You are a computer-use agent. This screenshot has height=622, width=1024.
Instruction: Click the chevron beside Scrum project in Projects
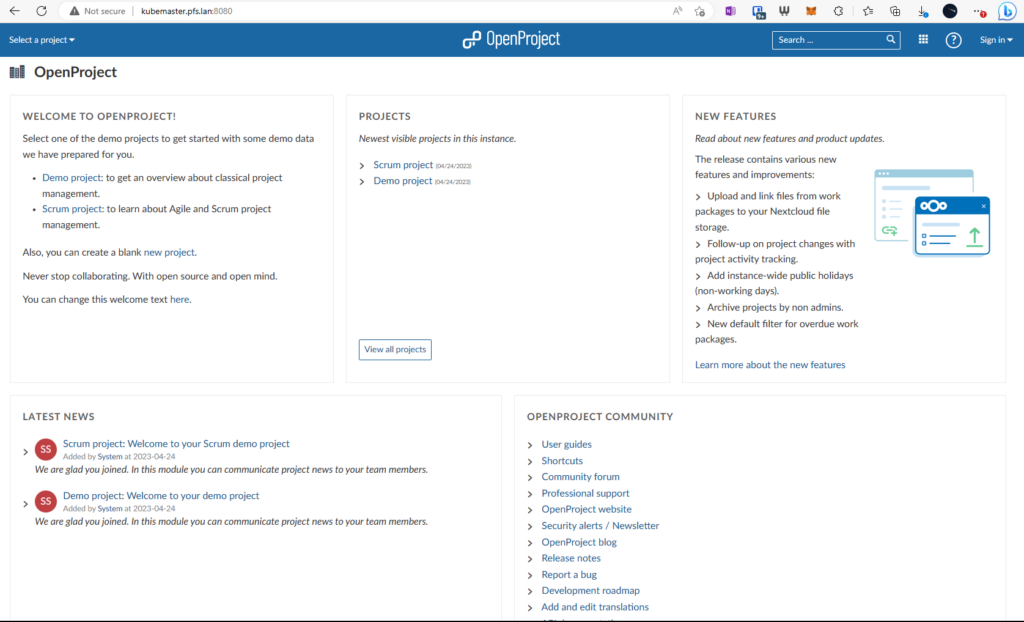click(x=362, y=166)
